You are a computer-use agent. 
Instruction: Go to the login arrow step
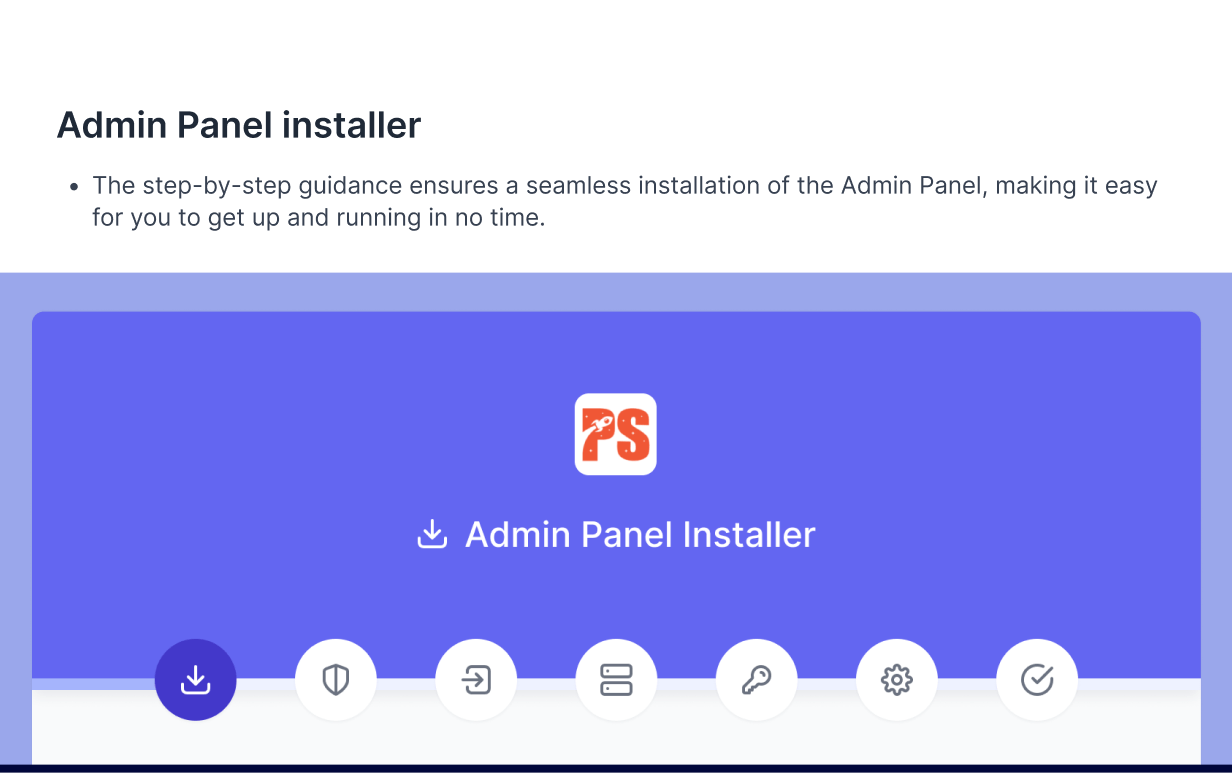pyautogui.click(x=476, y=680)
